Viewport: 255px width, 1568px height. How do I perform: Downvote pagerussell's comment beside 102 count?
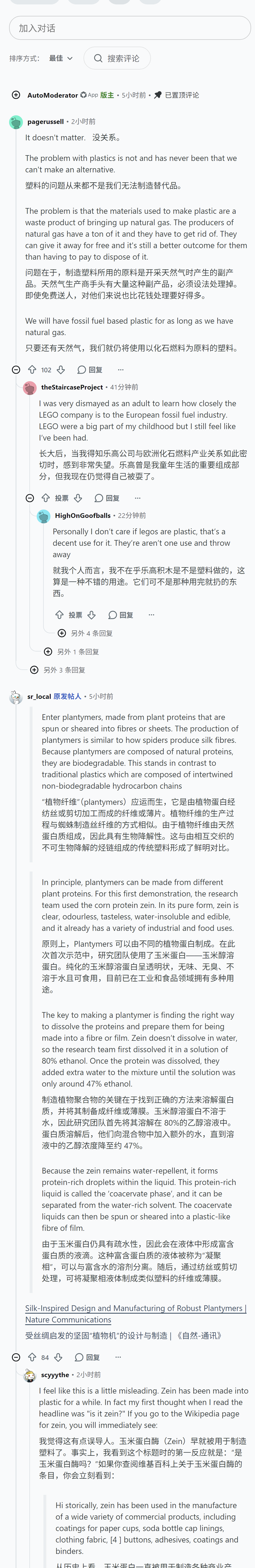click(x=61, y=369)
